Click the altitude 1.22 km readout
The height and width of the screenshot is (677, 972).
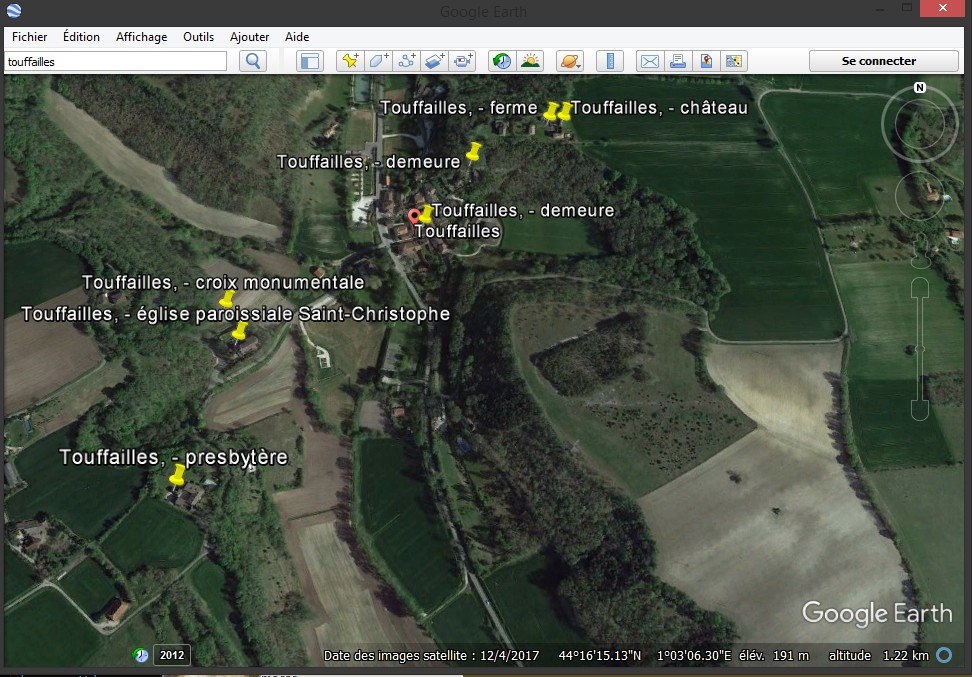(x=878, y=655)
